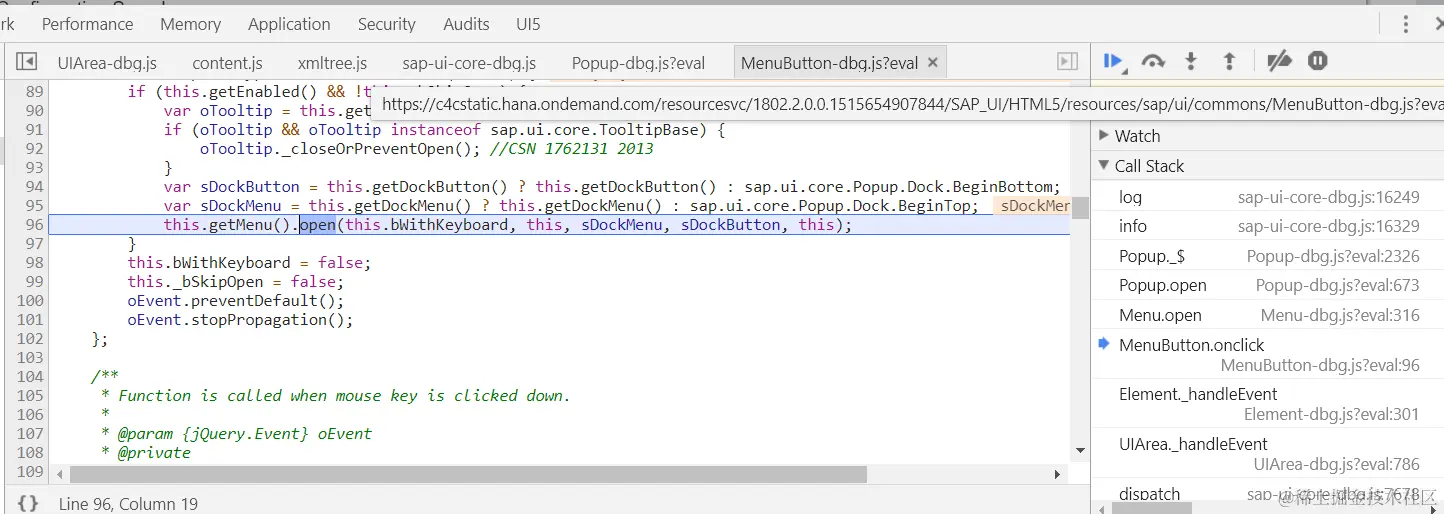Click Line 96, Column 19 status

click(128, 504)
